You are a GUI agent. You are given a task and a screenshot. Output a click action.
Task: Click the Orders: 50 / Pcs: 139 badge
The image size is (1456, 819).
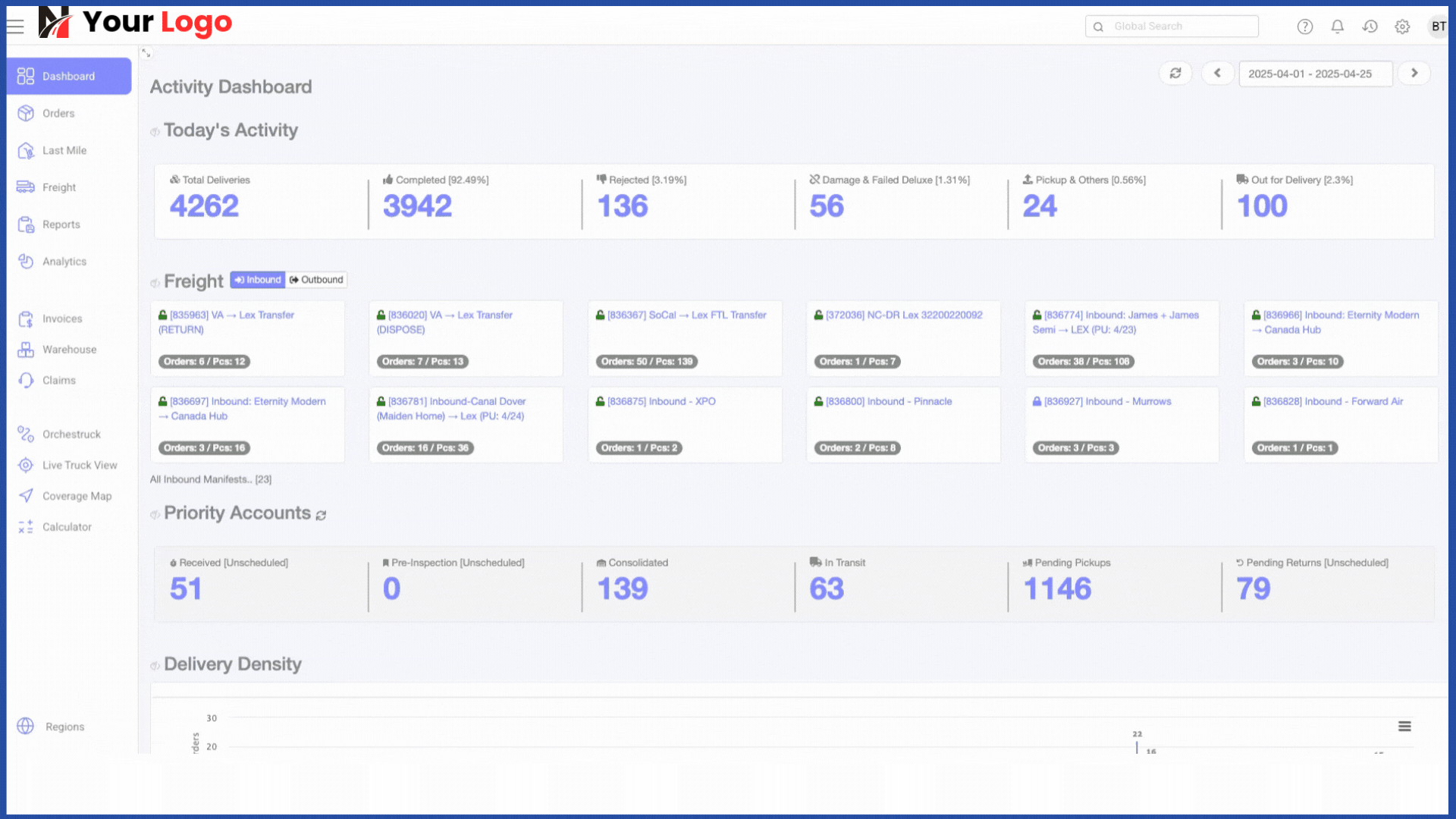pos(647,362)
